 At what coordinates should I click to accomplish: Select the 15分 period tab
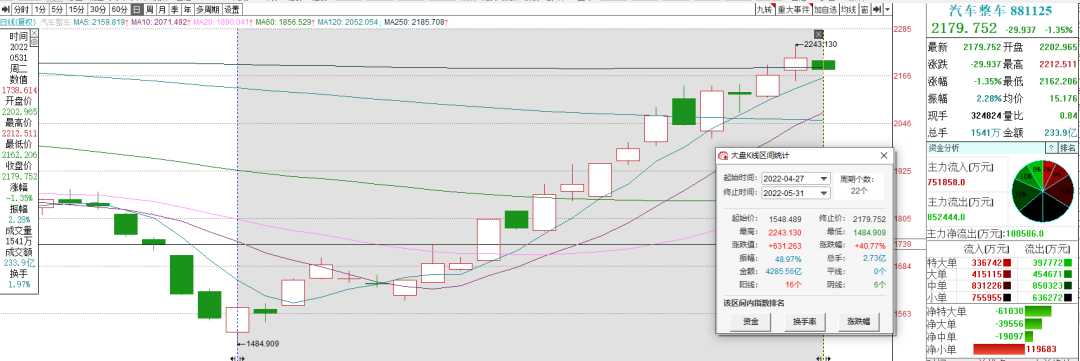(77, 10)
